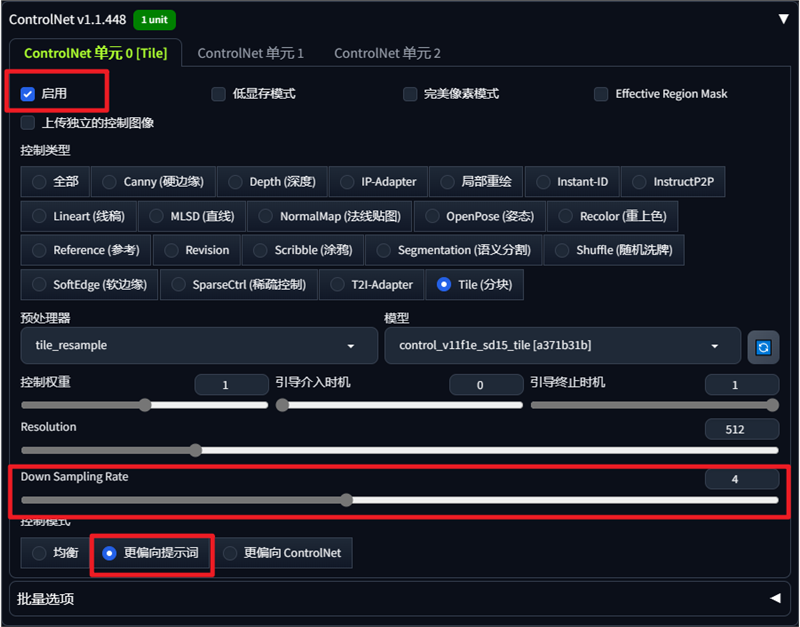Enable 完美像素模式

point(410,93)
